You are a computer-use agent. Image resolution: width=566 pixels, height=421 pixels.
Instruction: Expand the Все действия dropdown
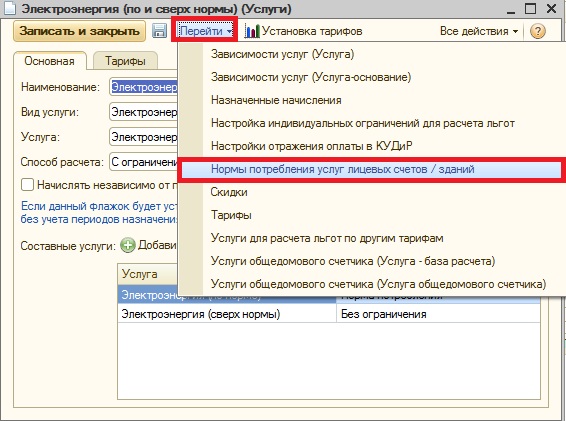(479, 31)
